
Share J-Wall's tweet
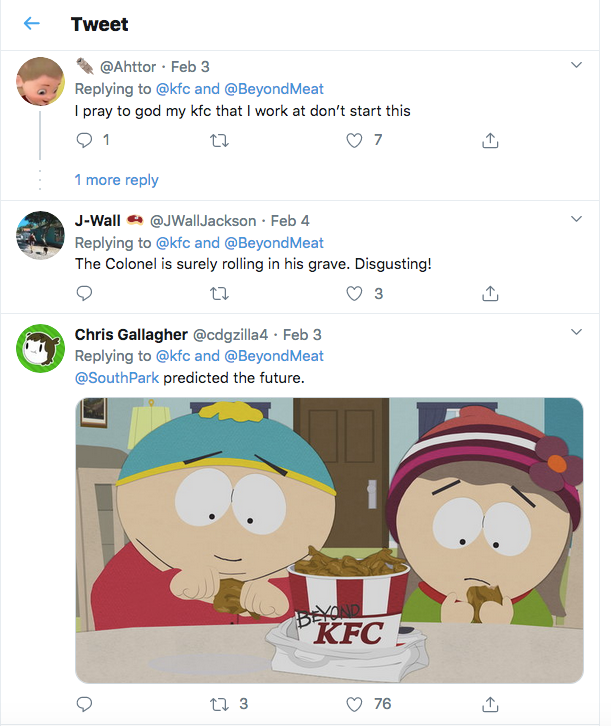[490, 294]
